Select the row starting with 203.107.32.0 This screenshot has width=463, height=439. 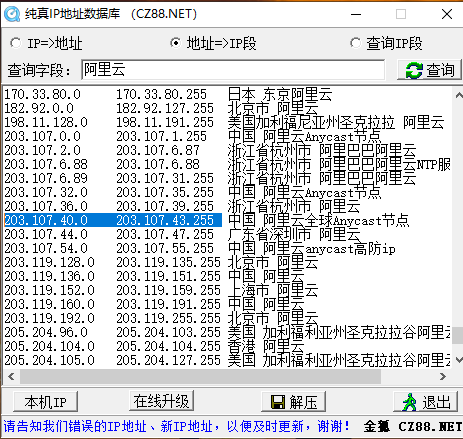227,192
